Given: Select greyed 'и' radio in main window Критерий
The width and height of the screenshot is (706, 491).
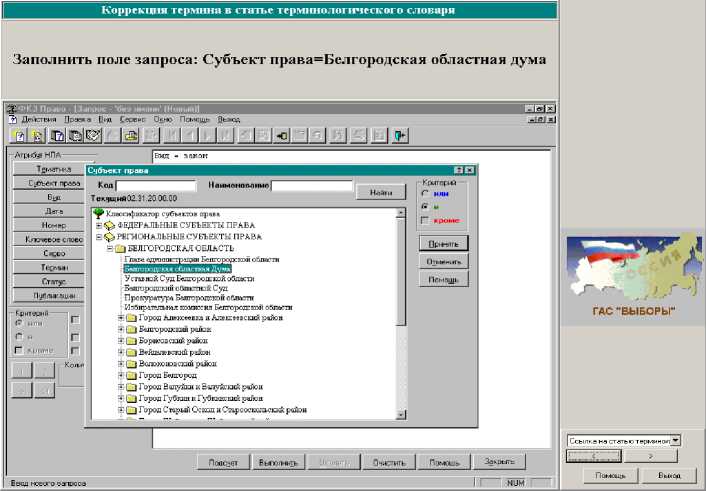Looking at the screenshot, I should (19, 336).
